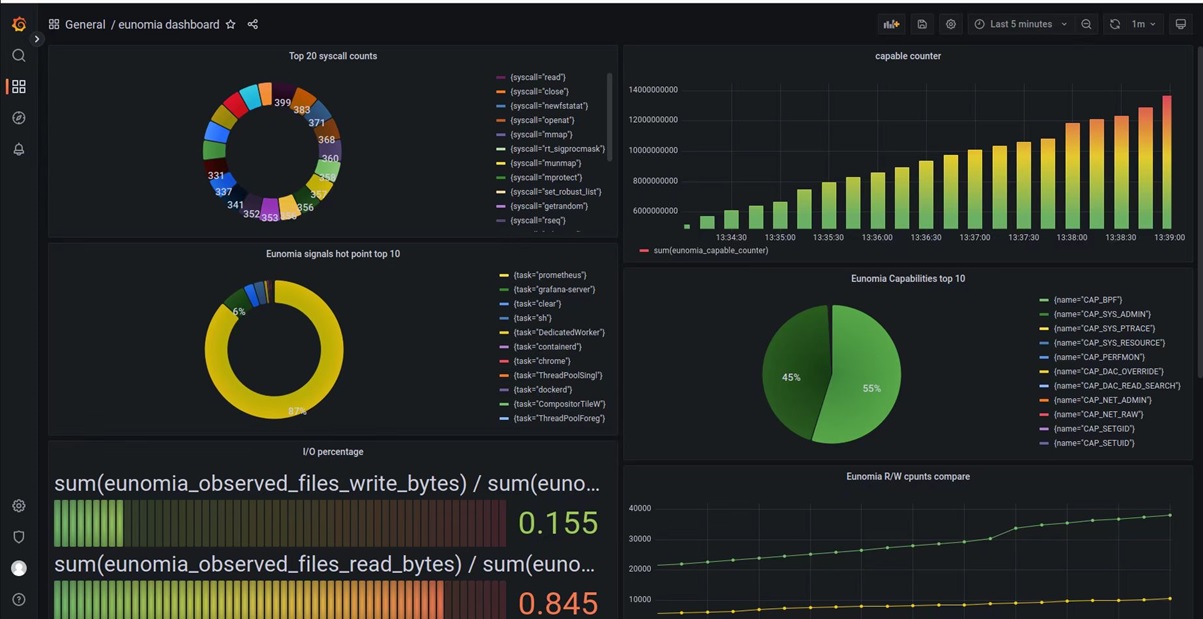Star the eunomia dashboard
This screenshot has width=1203, height=619.
tap(230, 24)
